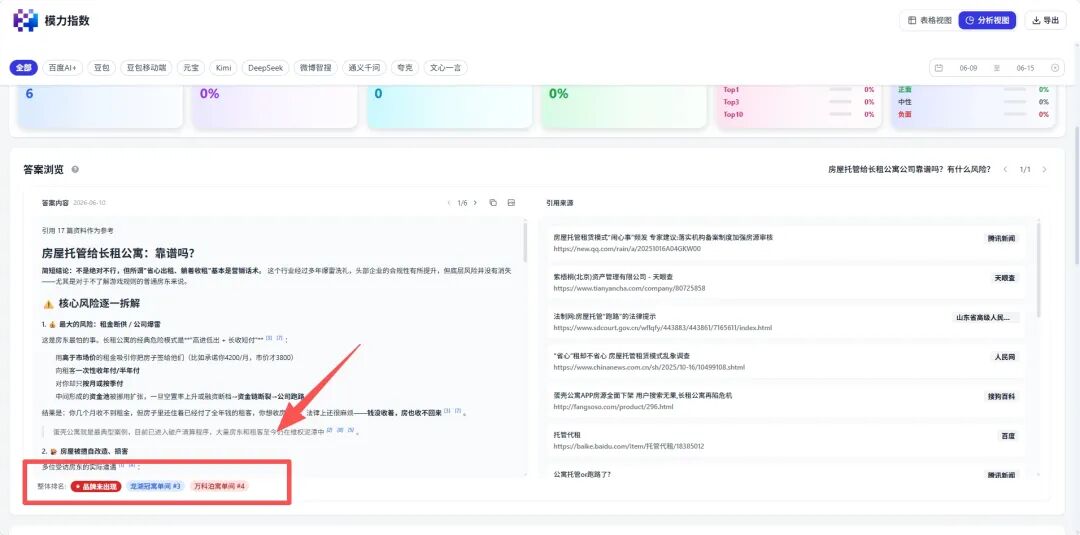
Task: Click the 模力指数 logo icon
Action: pos(25,20)
